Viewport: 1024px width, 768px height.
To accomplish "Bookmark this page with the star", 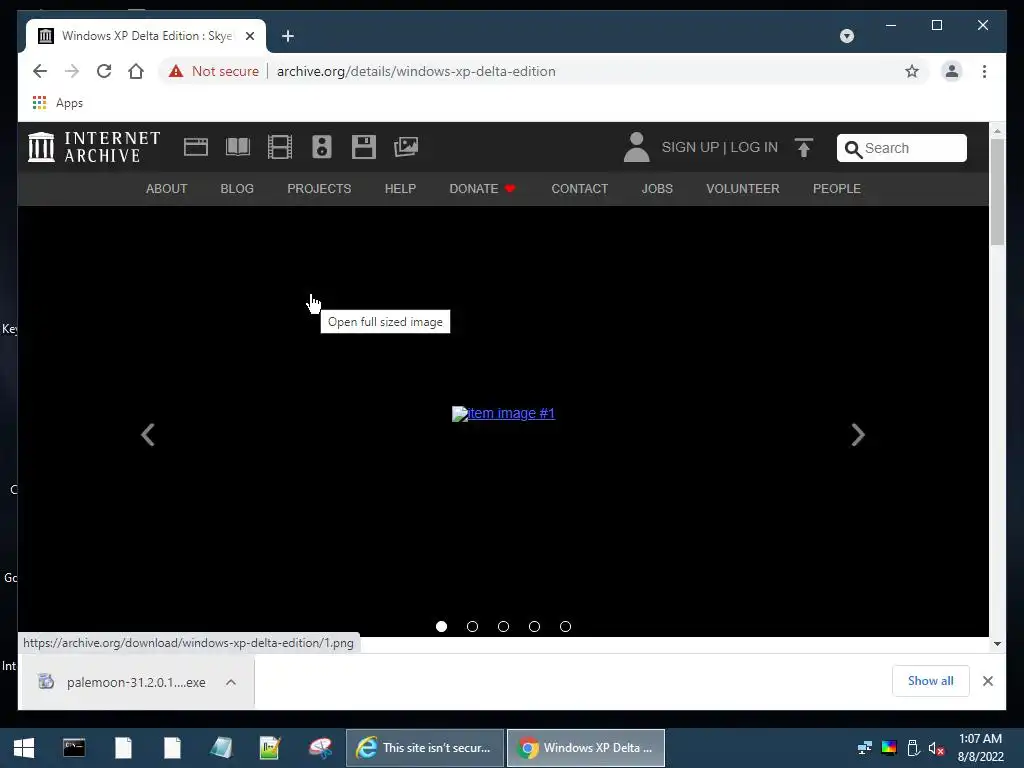I will tap(912, 71).
